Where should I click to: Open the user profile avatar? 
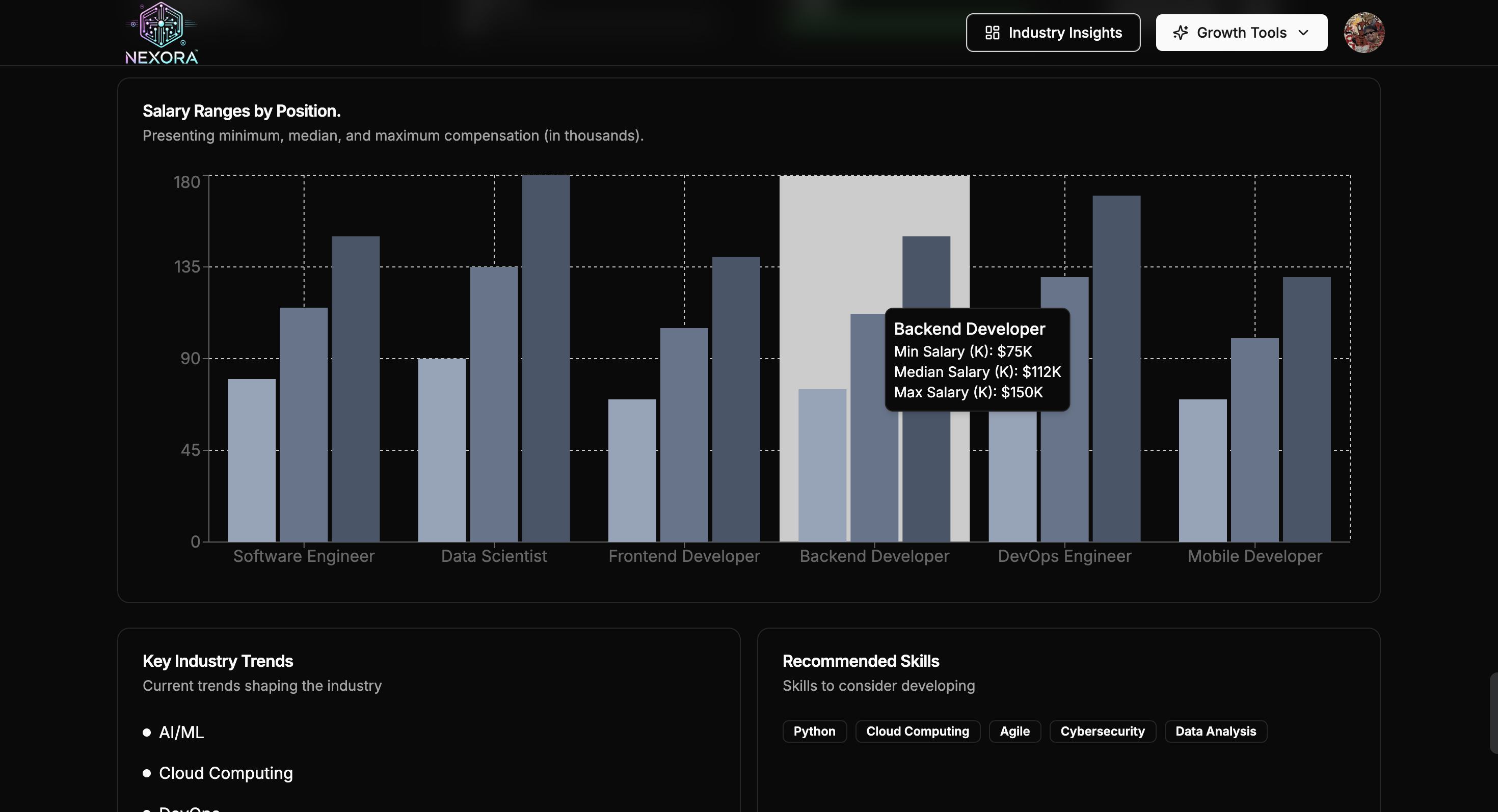1363,33
